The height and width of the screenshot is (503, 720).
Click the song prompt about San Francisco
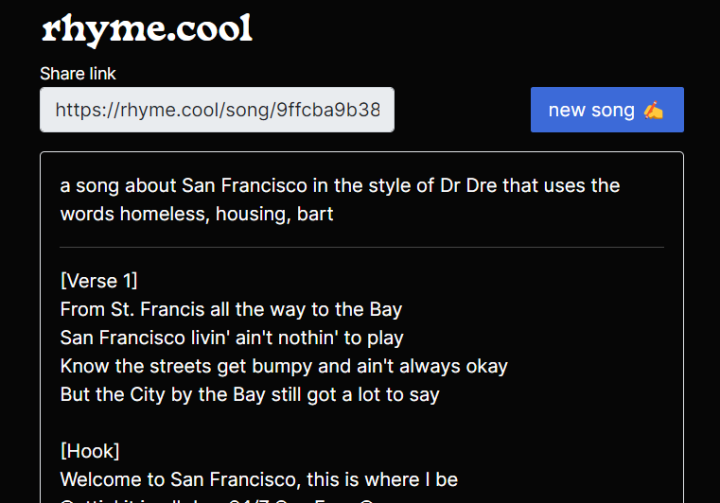tap(340, 186)
